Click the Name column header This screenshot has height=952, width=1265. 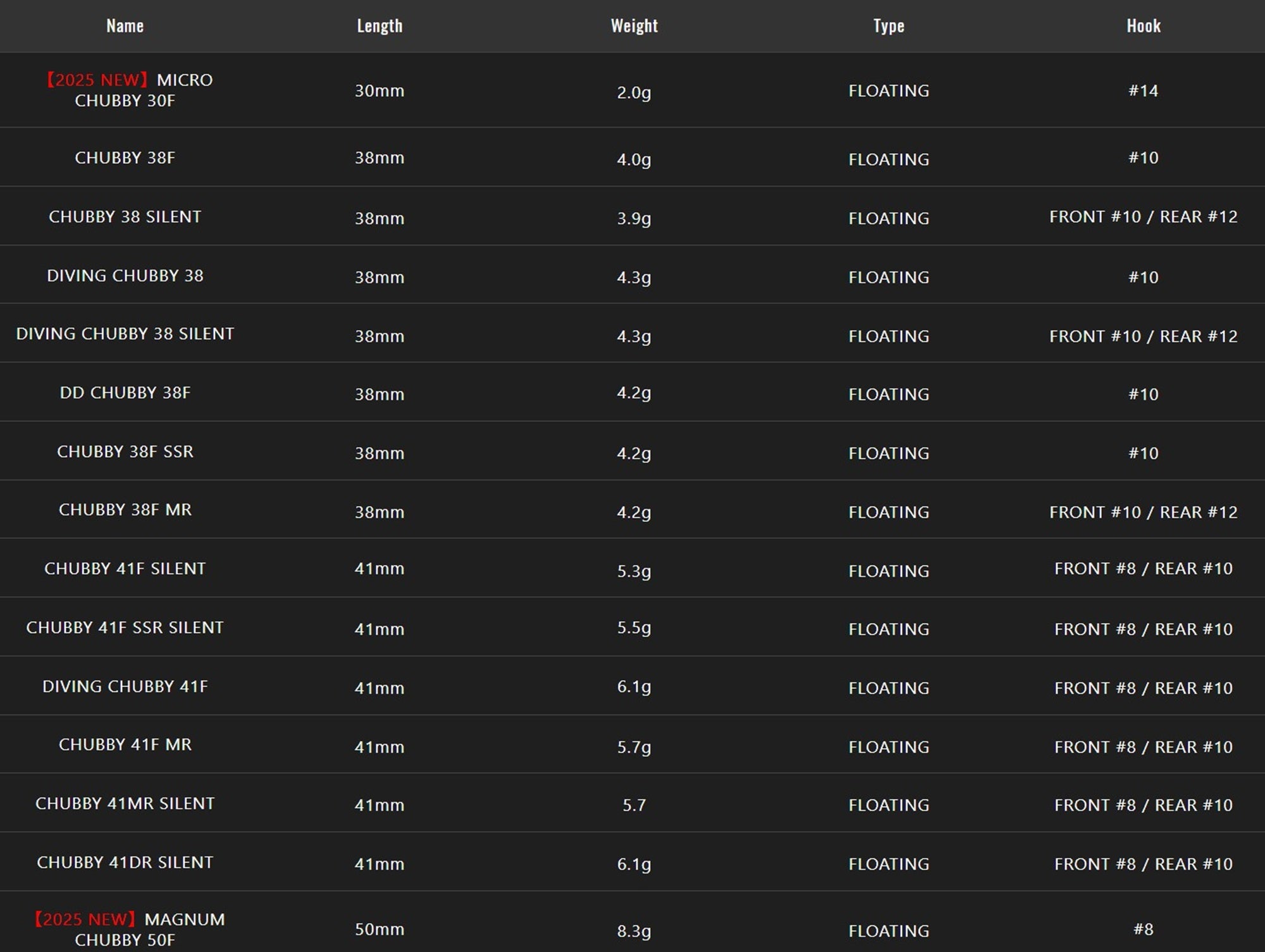(x=125, y=26)
